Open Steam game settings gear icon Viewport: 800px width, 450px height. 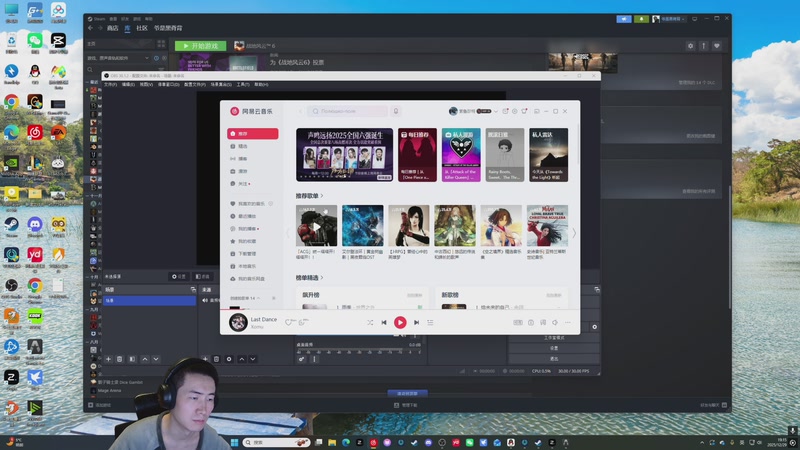tap(690, 46)
